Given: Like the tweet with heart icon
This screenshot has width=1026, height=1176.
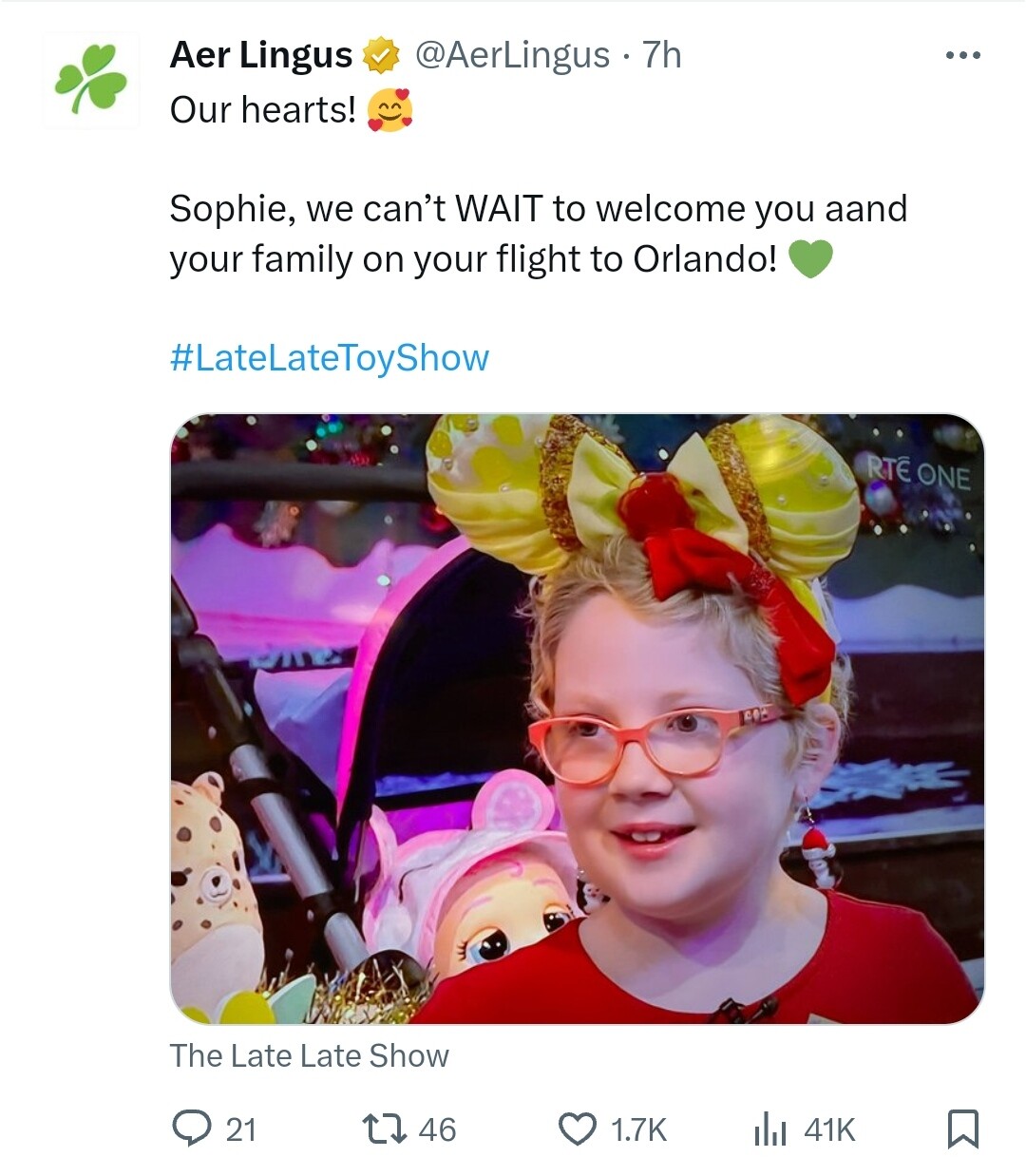Looking at the screenshot, I should (577, 1129).
